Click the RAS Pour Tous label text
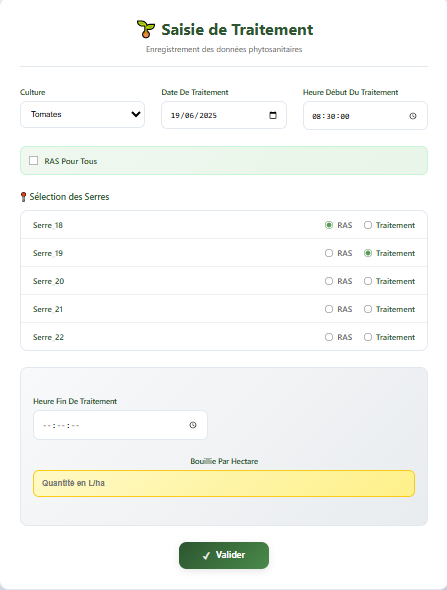Viewport: 447px width, 590px height. (x=71, y=161)
